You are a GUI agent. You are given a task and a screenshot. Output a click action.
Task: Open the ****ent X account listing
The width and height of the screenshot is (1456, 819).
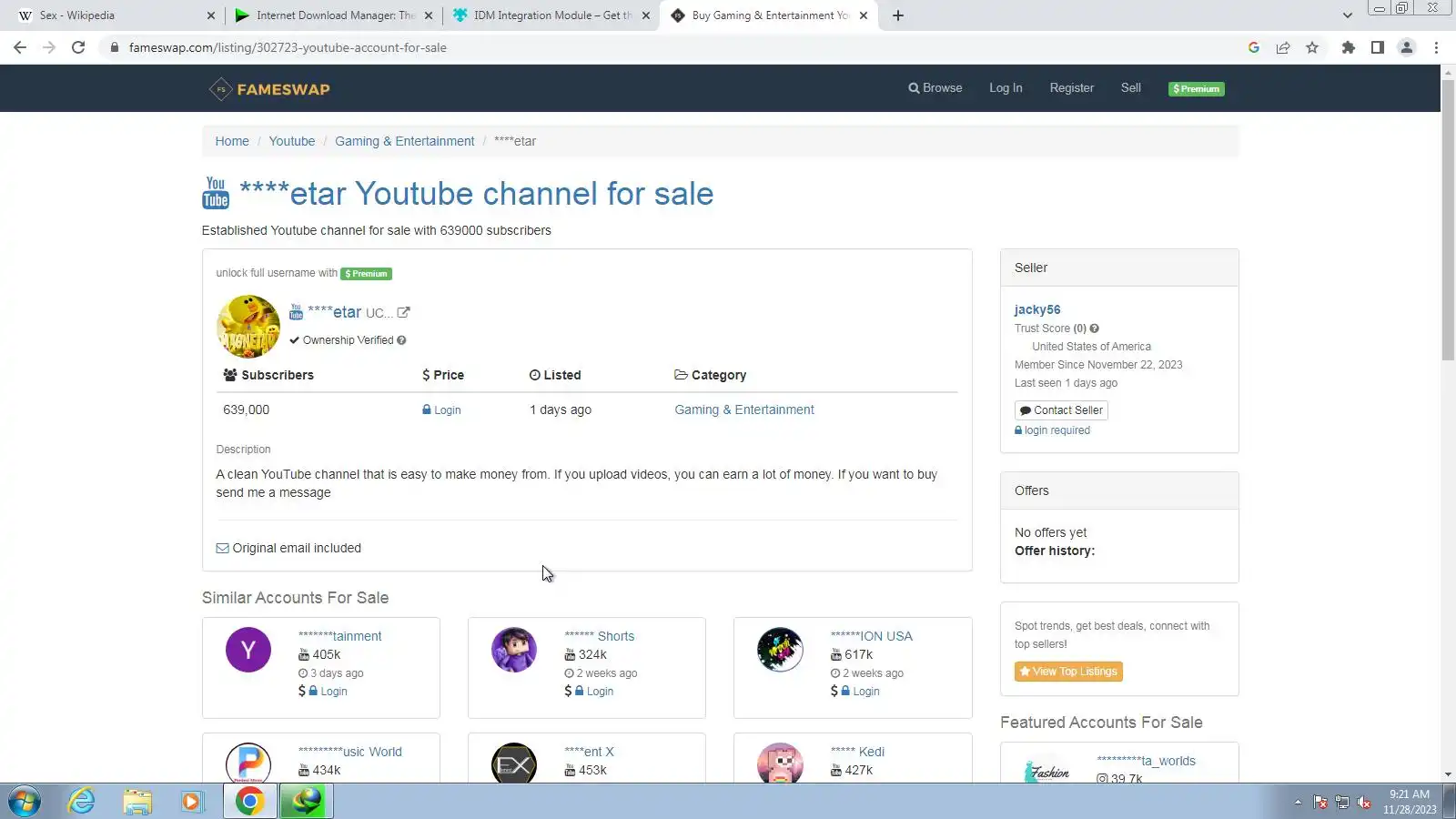coord(589,752)
